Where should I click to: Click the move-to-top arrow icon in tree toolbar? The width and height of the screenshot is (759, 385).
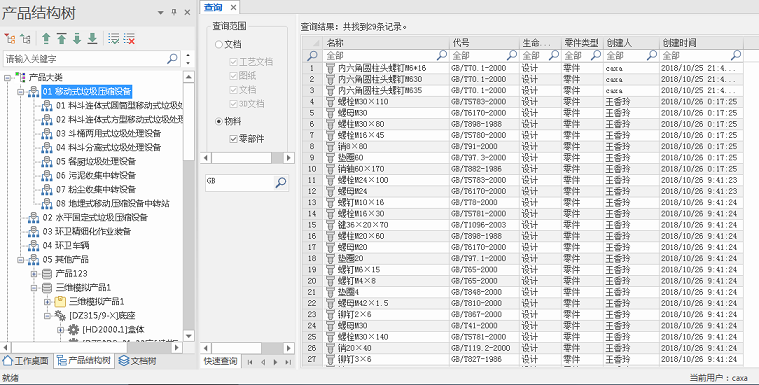pyautogui.click(x=61, y=39)
